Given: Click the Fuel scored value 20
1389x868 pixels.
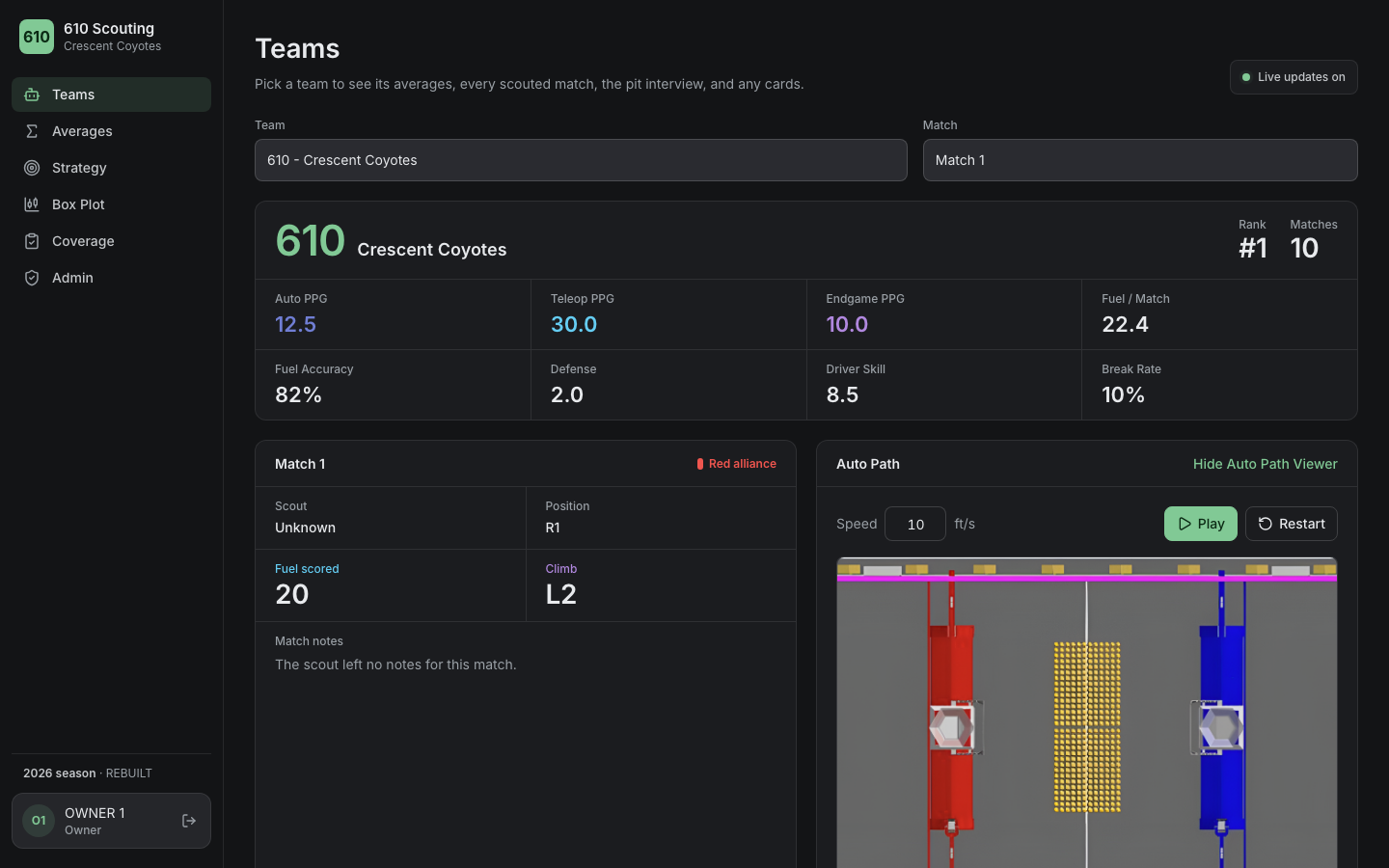Looking at the screenshot, I should (292, 594).
